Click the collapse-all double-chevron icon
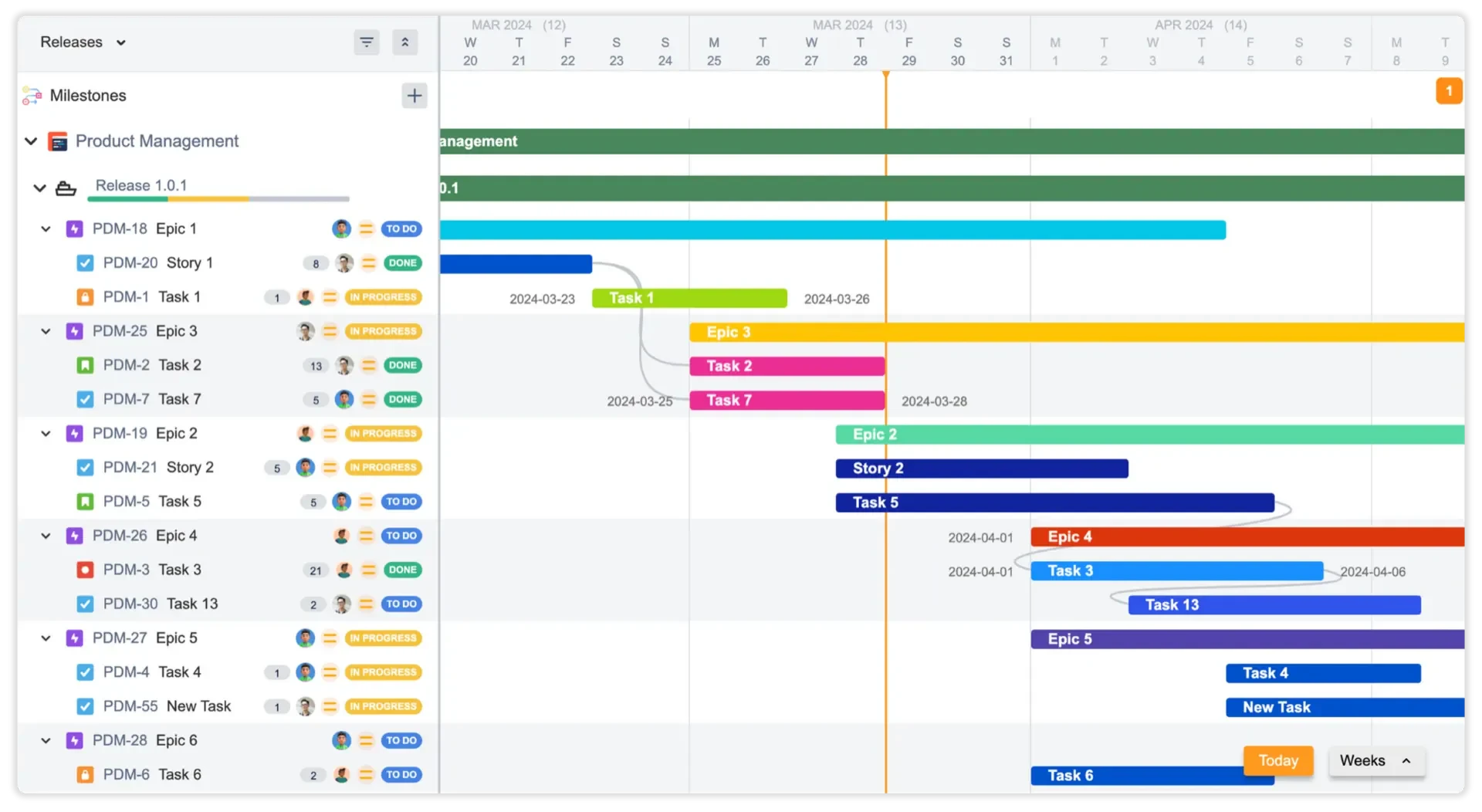 [x=405, y=42]
